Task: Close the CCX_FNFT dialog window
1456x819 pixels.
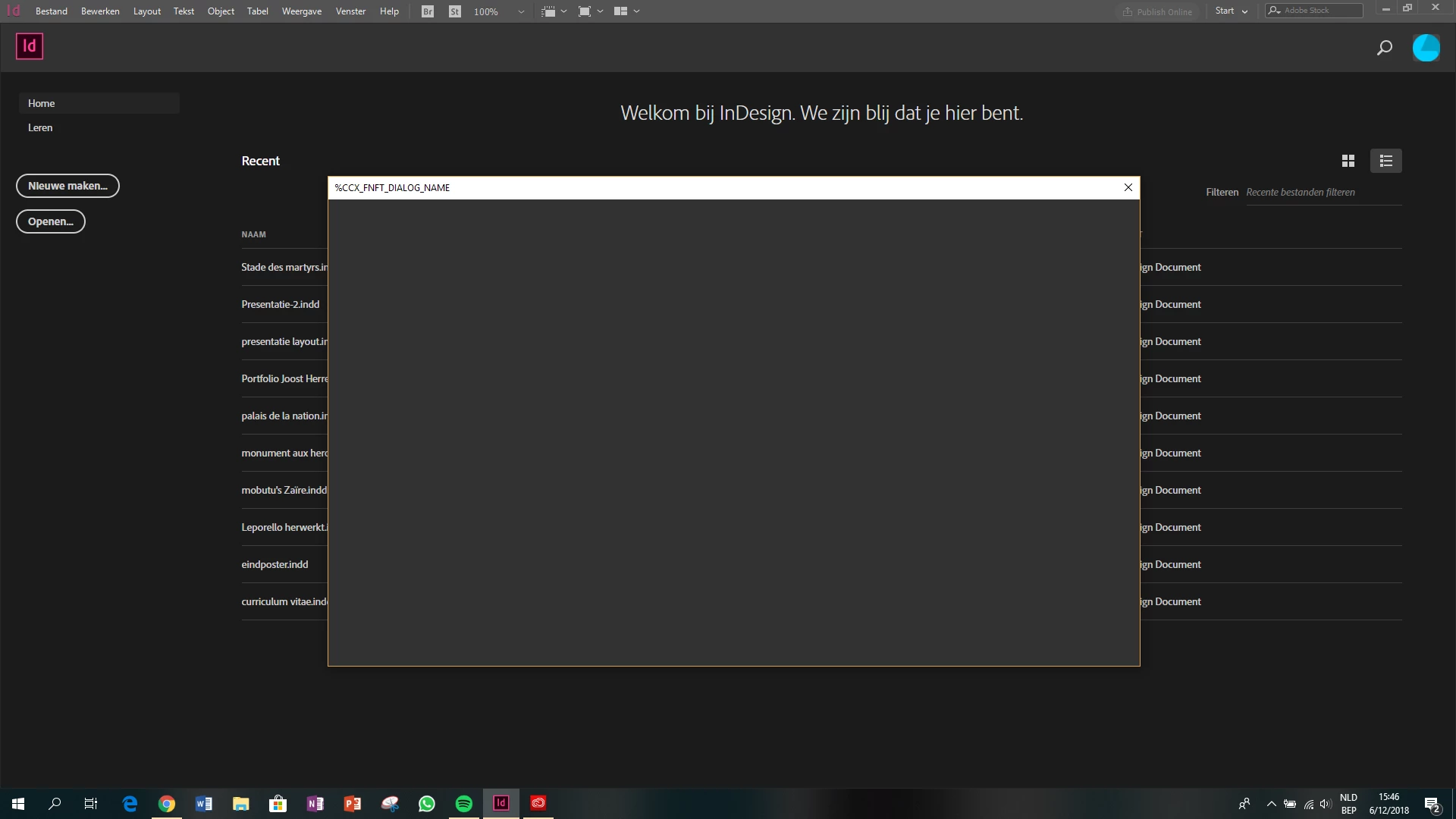Action: (x=1128, y=187)
